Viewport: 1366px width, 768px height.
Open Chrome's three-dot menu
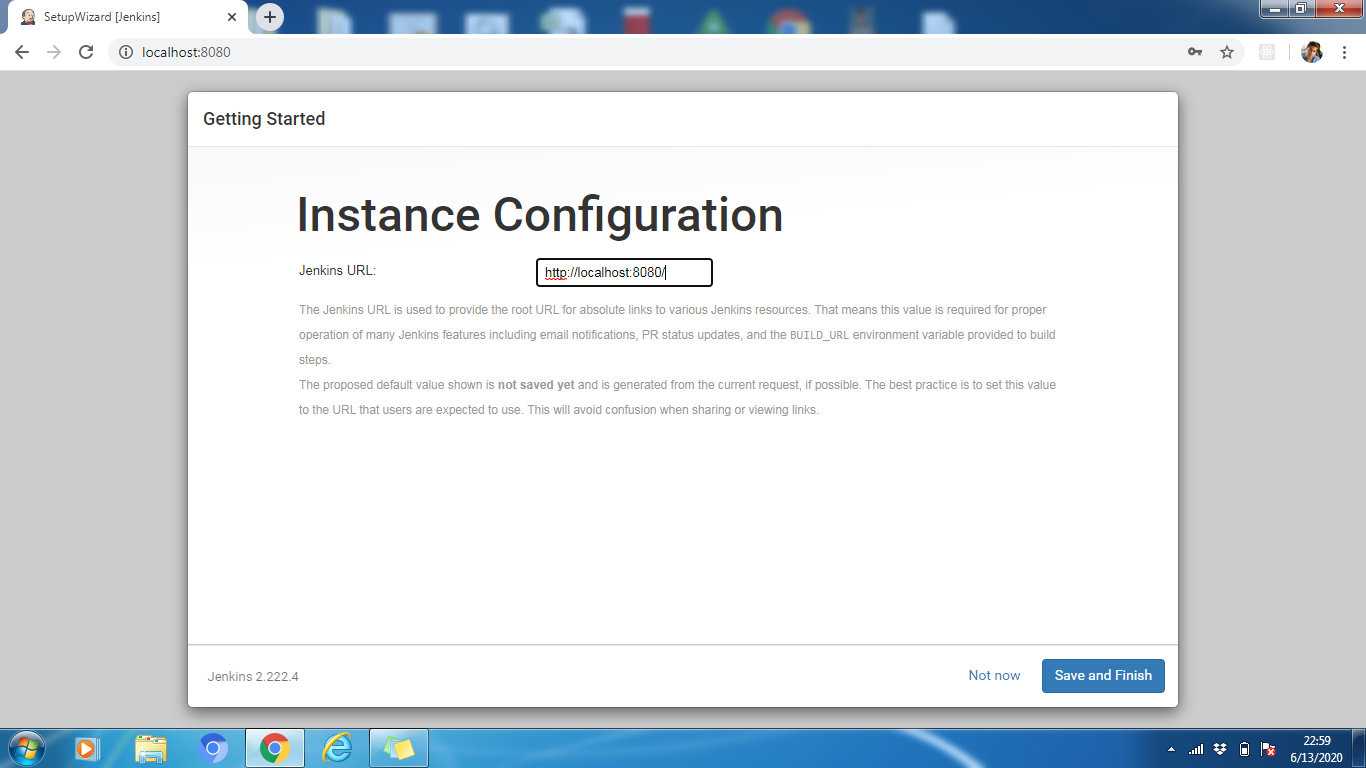point(1343,52)
